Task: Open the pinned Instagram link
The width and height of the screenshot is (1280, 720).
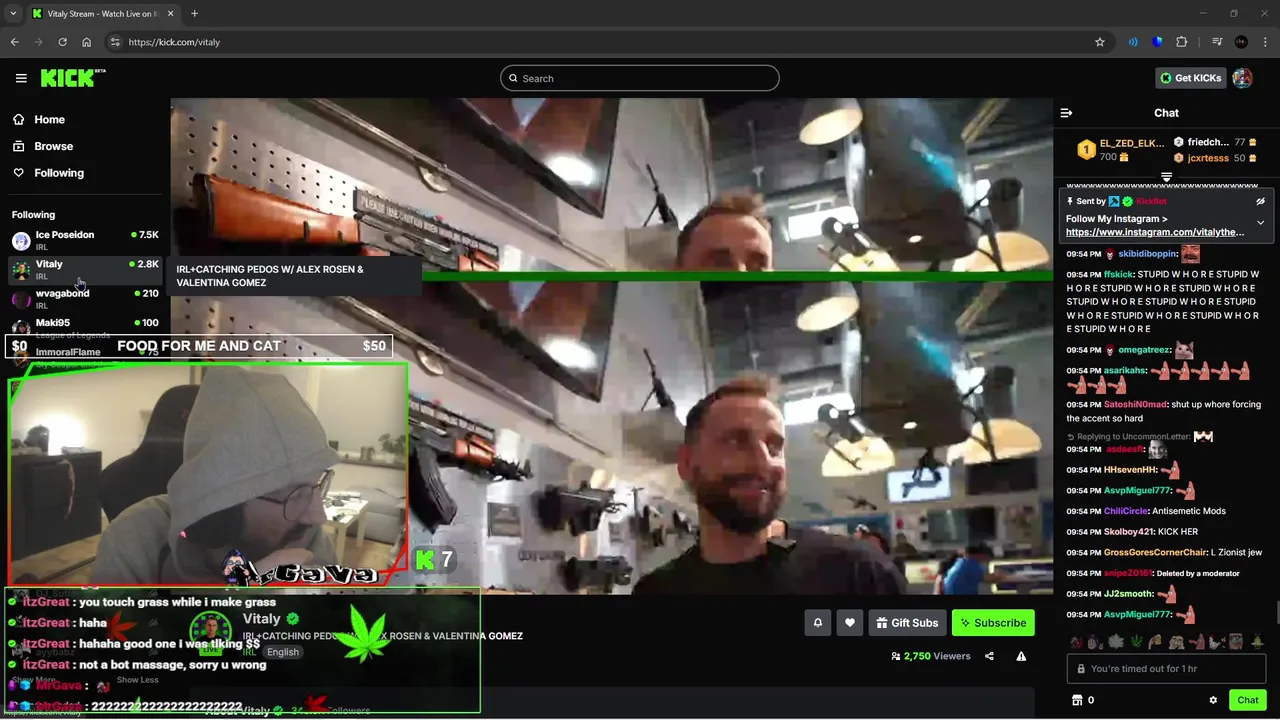Action: point(1155,232)
